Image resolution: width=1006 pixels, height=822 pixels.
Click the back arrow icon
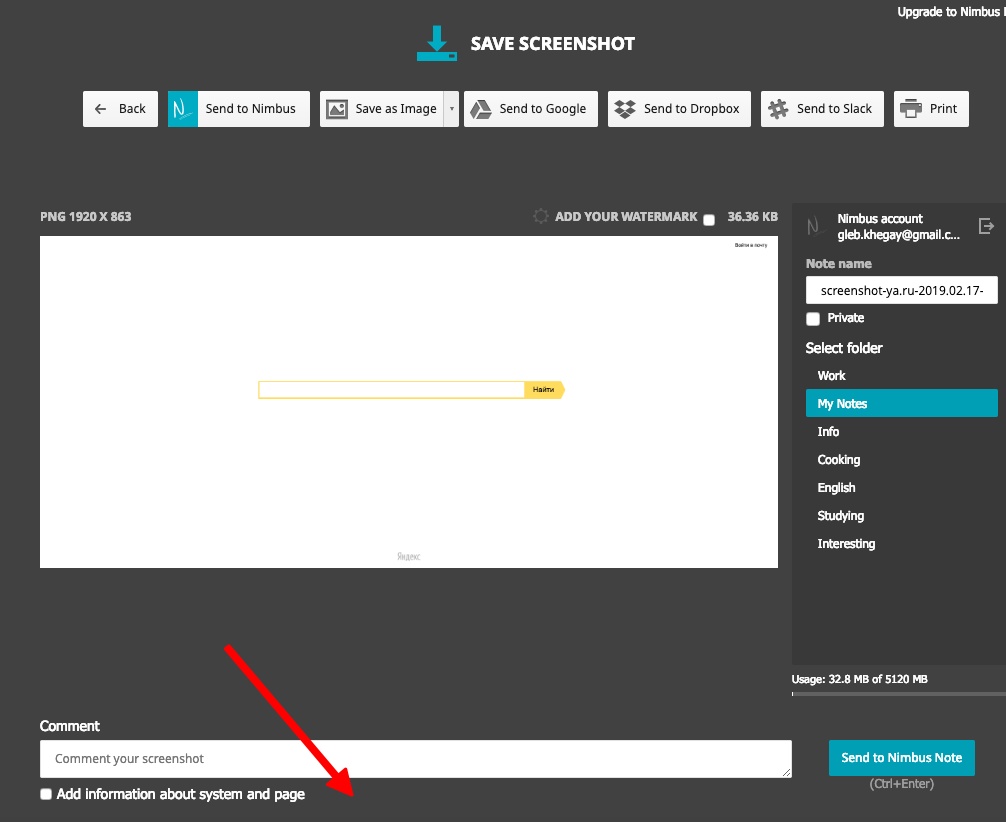101,109
